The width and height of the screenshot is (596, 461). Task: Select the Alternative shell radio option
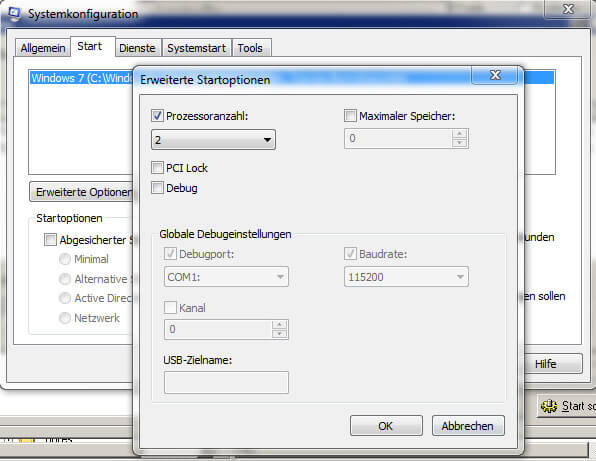click(x=65, y=279)
